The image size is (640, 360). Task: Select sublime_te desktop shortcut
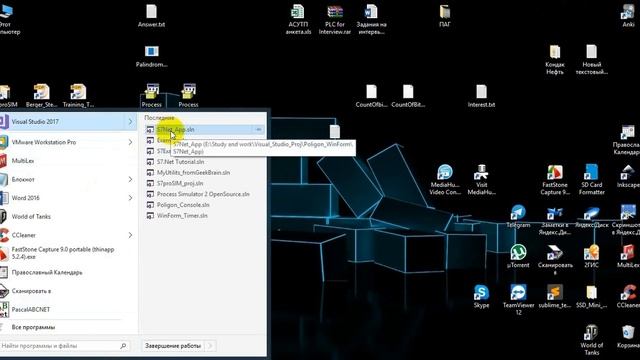coord(555,296)
